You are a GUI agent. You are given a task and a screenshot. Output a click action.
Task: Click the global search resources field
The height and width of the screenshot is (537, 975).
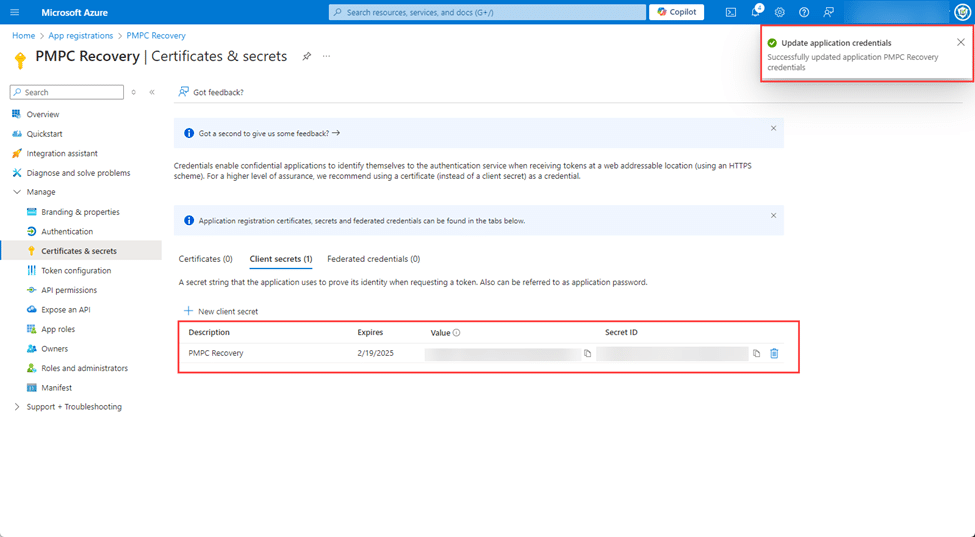487,12
